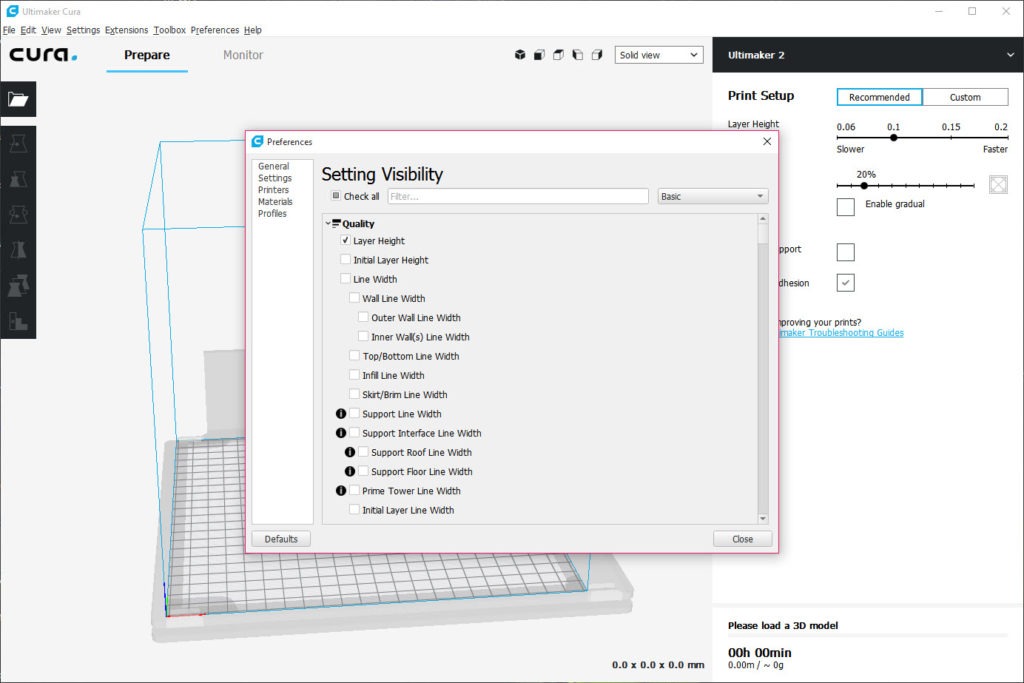Click info icon beside Support Roof Line Width

point(350,452)
